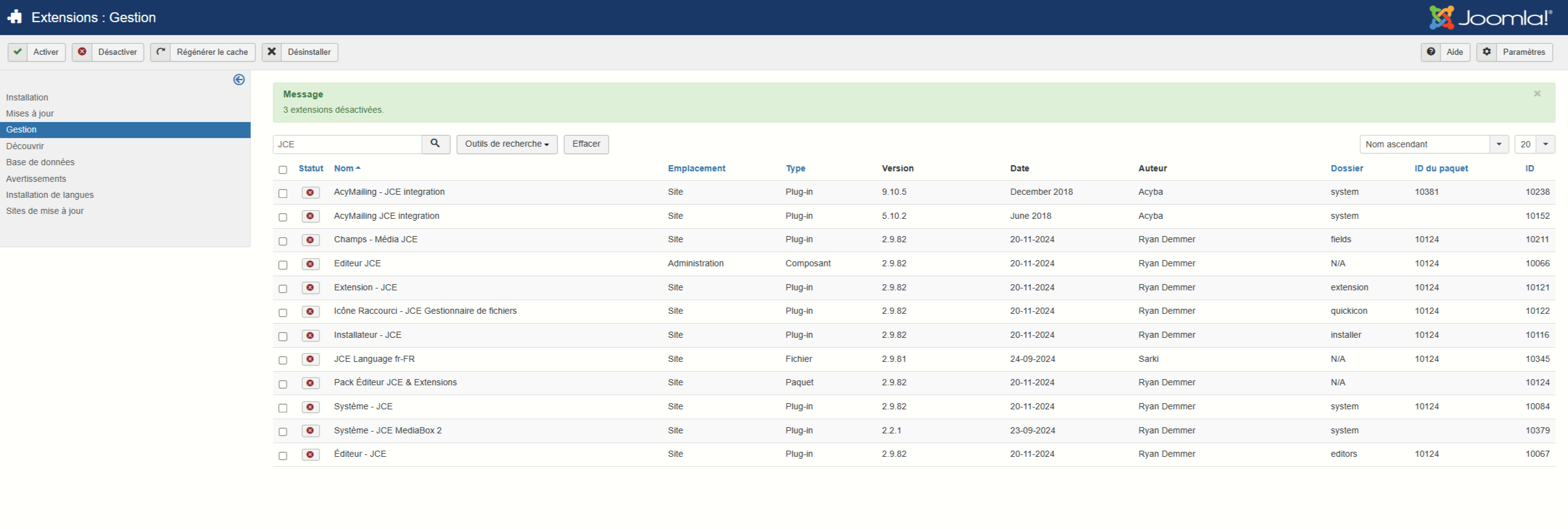The image size is (1568, 529).
Task: Select Gestion in the sidebar
Action: coord(125,129)
